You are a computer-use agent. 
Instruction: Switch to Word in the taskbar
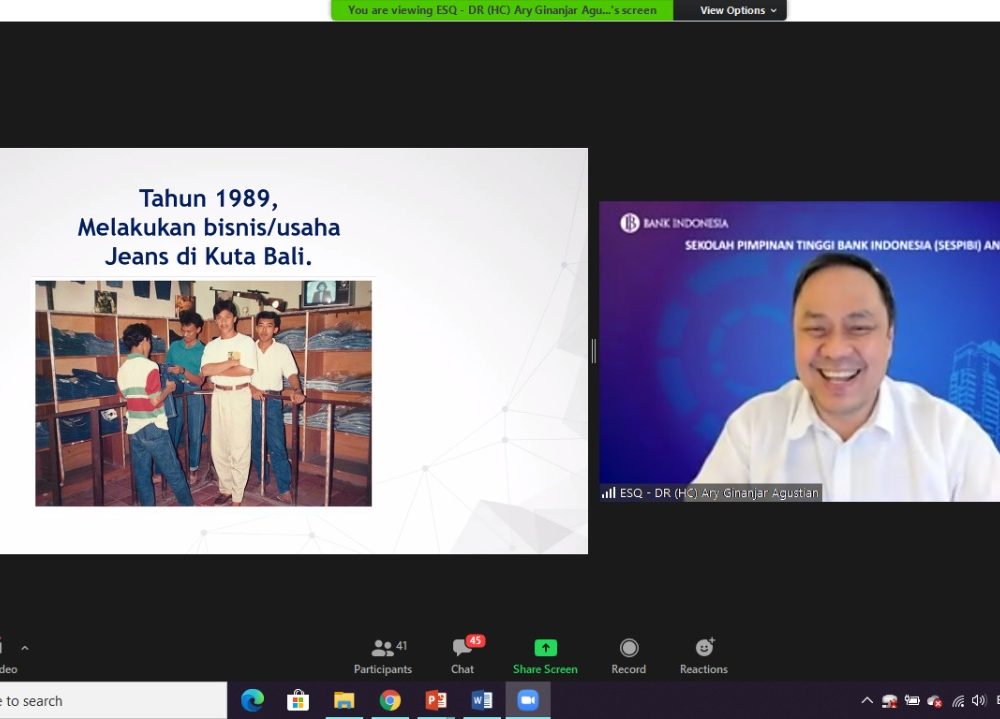(x=482, y=701)
